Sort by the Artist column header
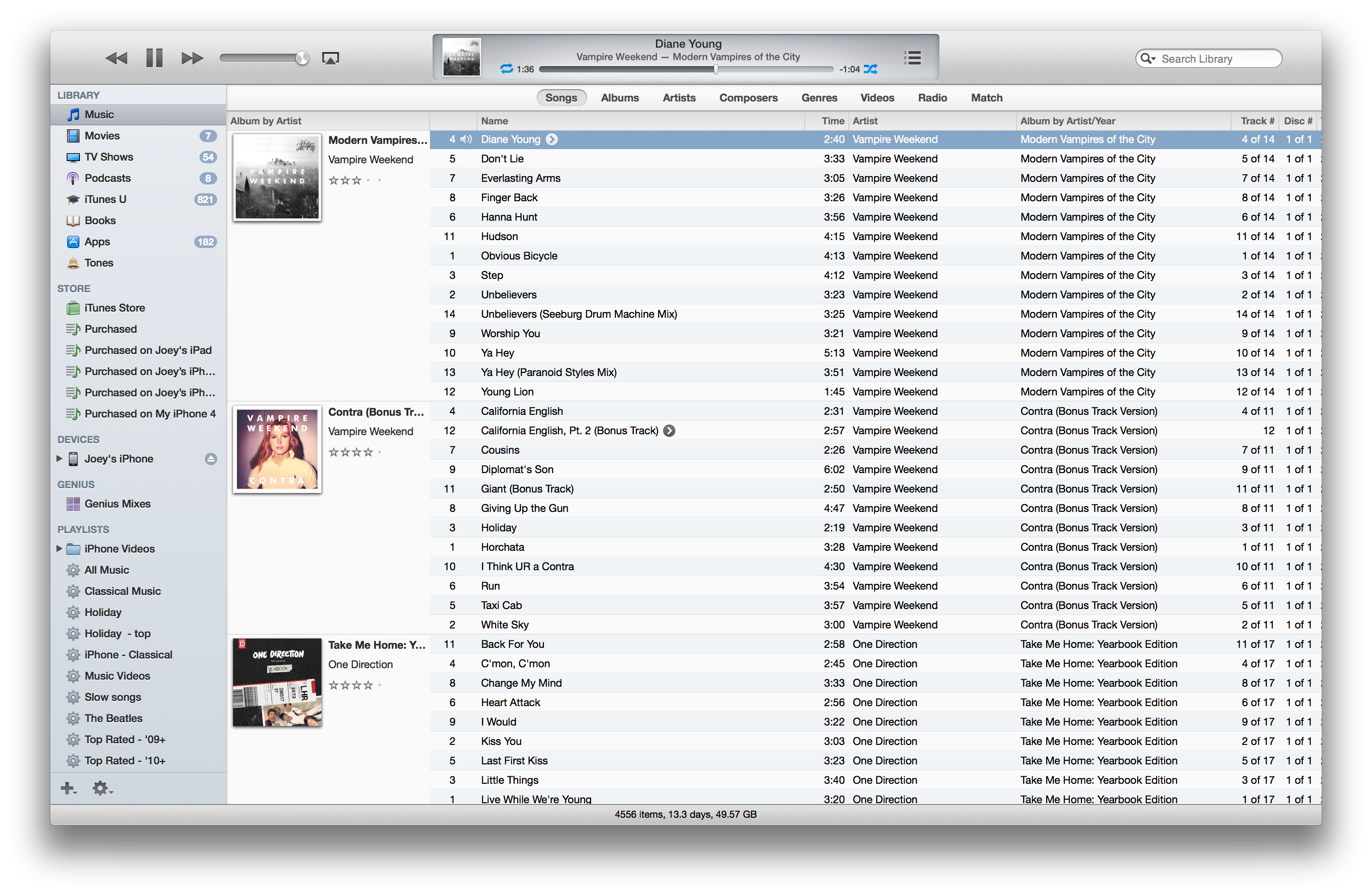Screen dimensions: 1372x895 click(x=933, y=121)
